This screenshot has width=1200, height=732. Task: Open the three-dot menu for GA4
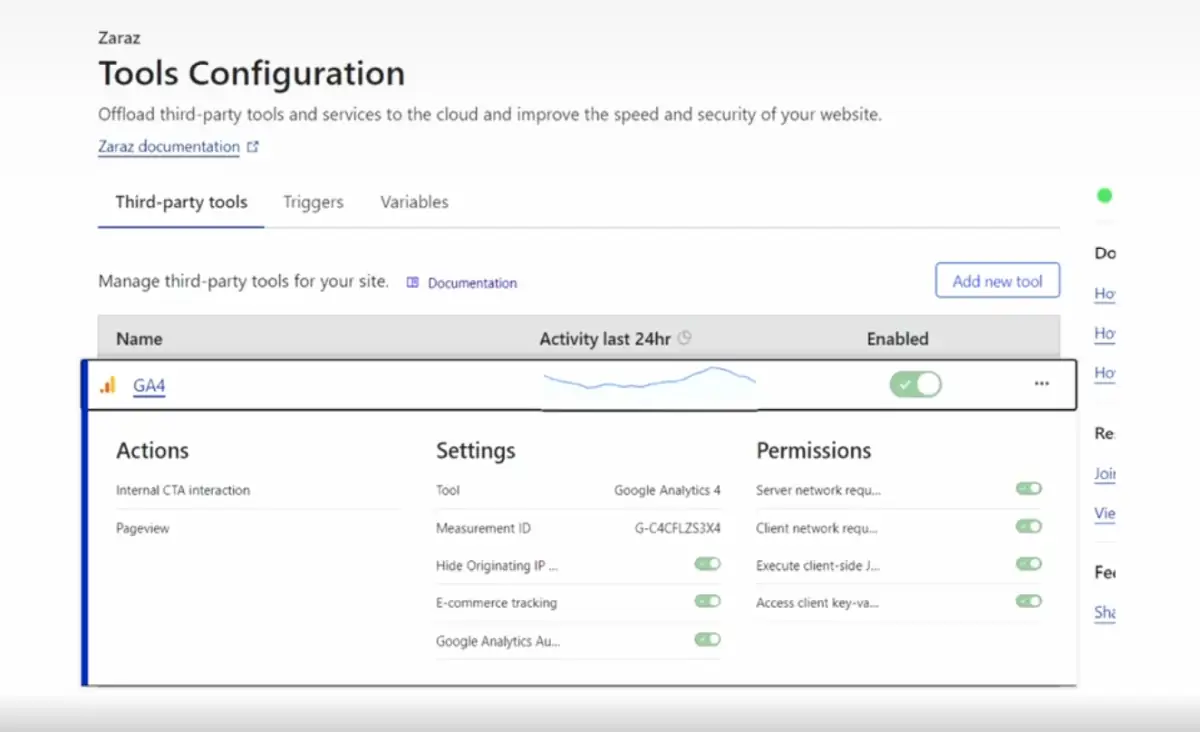pyautogui.click(x=1041, y=384)
